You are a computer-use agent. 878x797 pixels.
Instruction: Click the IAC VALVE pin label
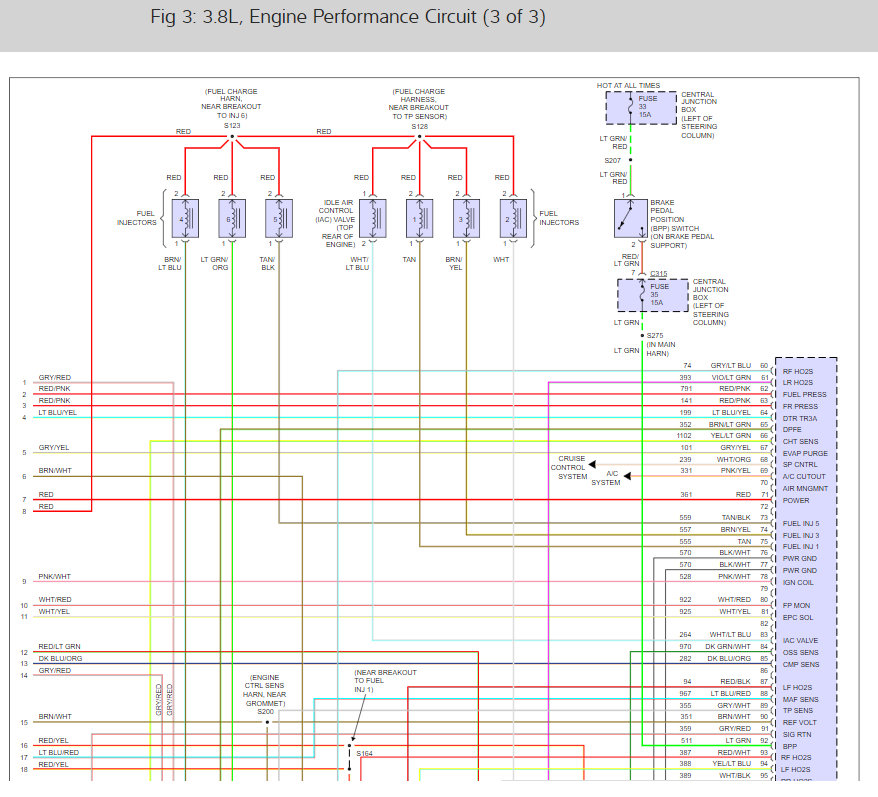click(x=801, y=641)
